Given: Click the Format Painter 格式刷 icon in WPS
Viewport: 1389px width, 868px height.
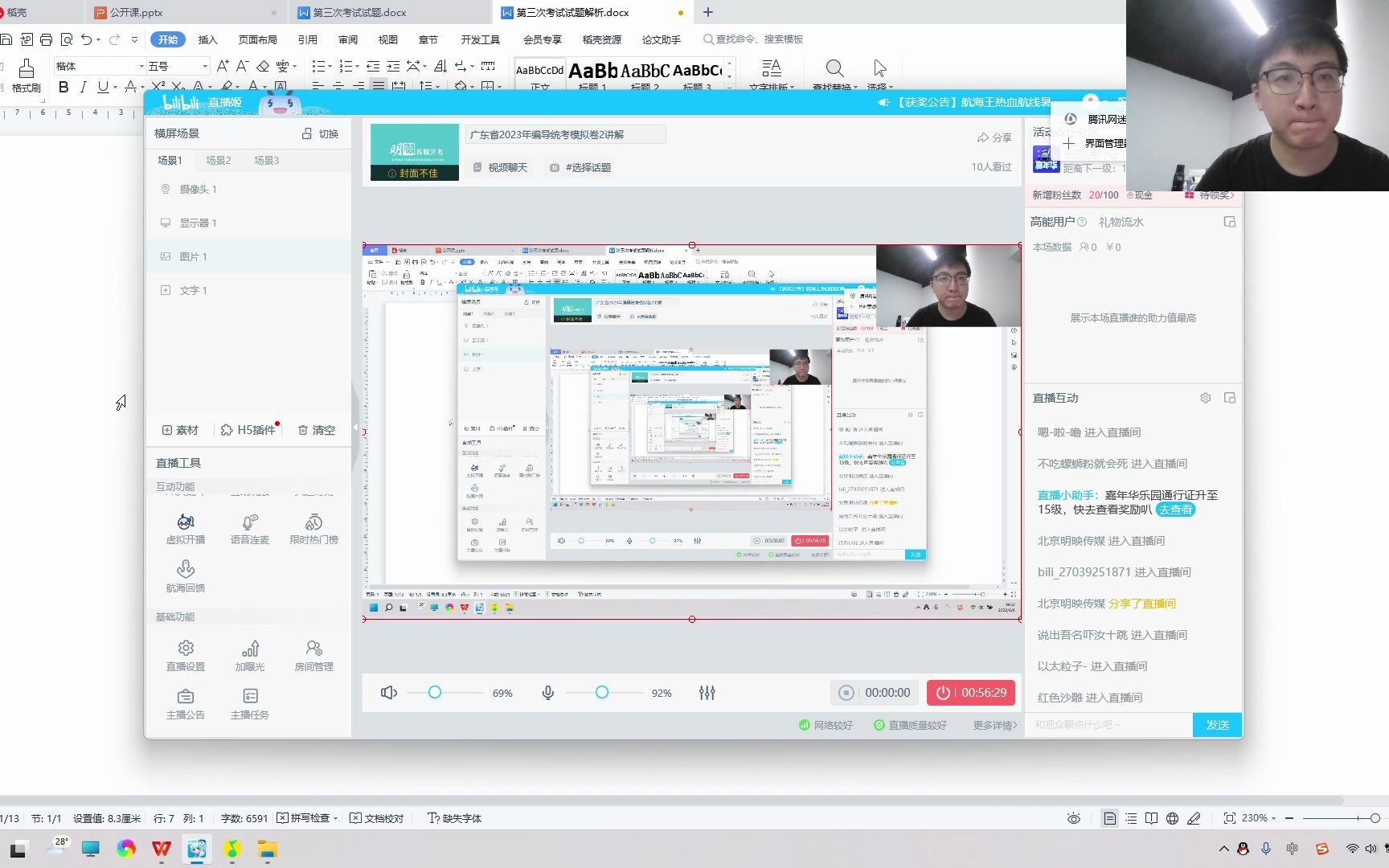Looking at the screenshot, I should coord(26,77).
